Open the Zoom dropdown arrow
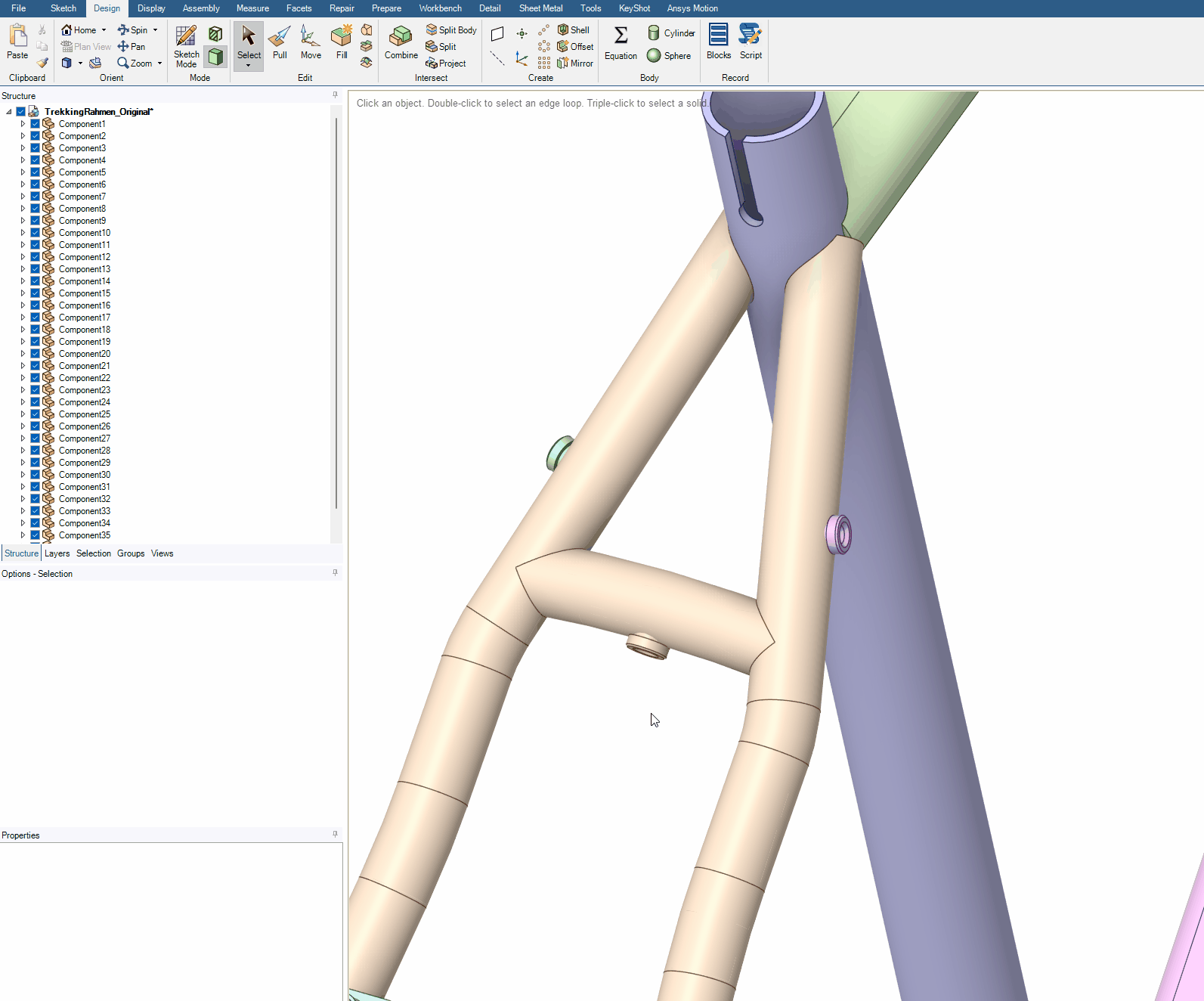 click(160, 64)
